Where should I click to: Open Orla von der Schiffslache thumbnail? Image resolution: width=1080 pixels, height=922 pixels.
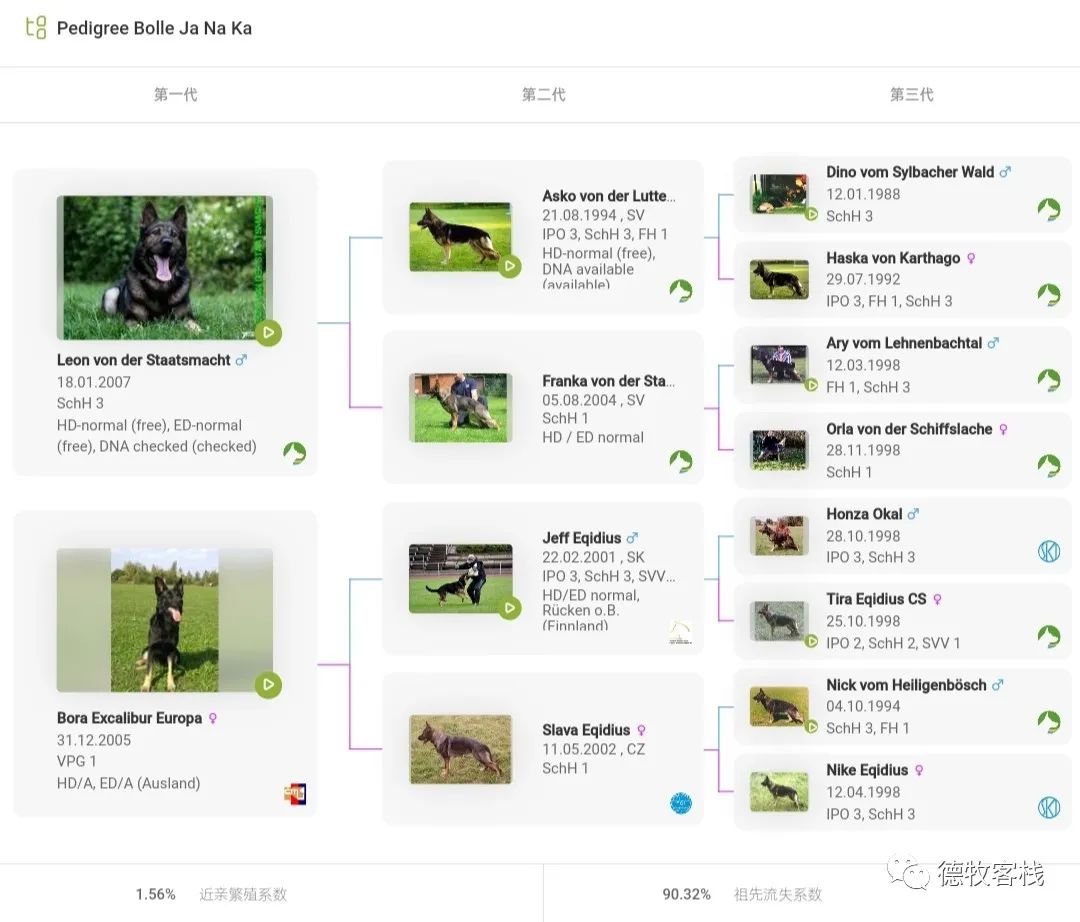coord(779,450)
